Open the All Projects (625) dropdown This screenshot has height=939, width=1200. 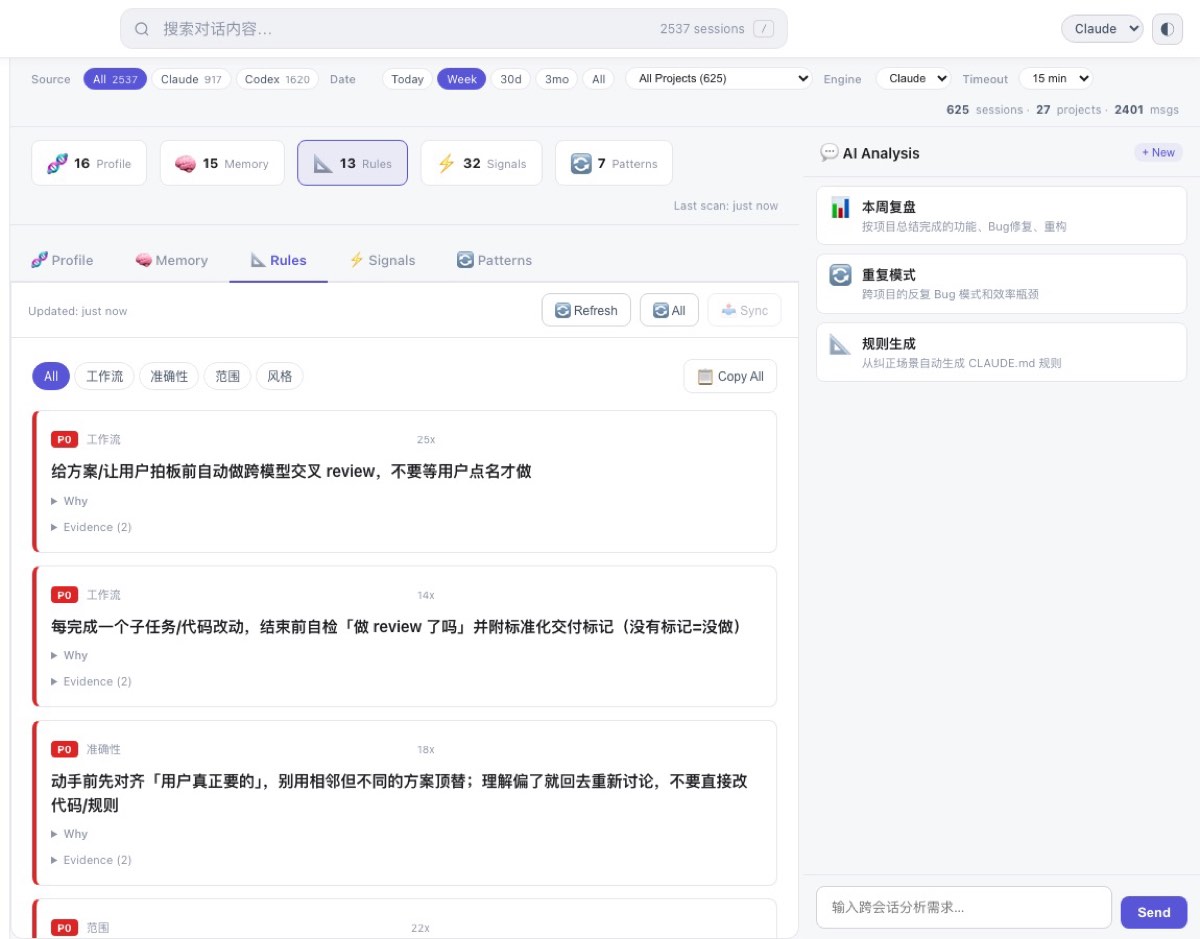click(719, 78)
